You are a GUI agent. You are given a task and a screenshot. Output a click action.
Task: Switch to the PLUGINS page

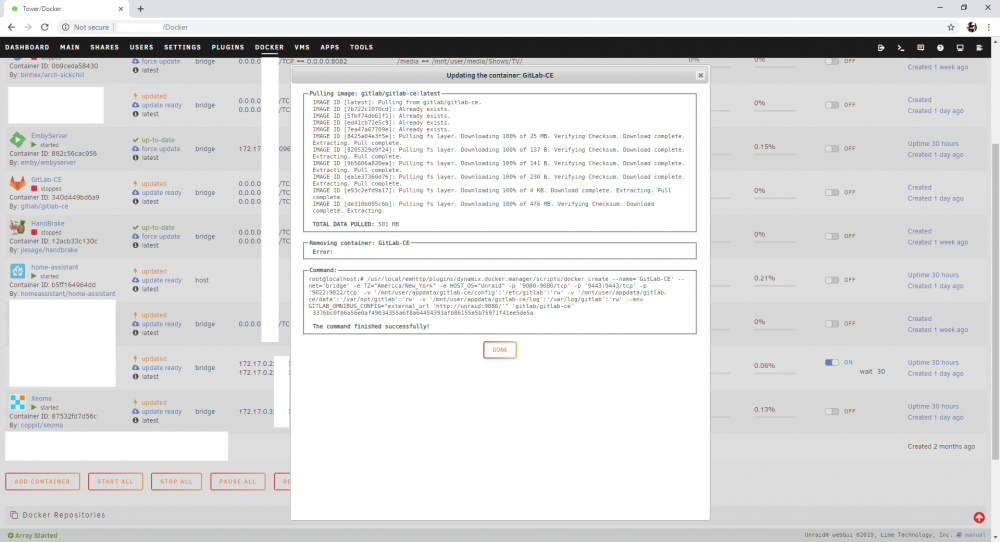[x=228, y=47]
